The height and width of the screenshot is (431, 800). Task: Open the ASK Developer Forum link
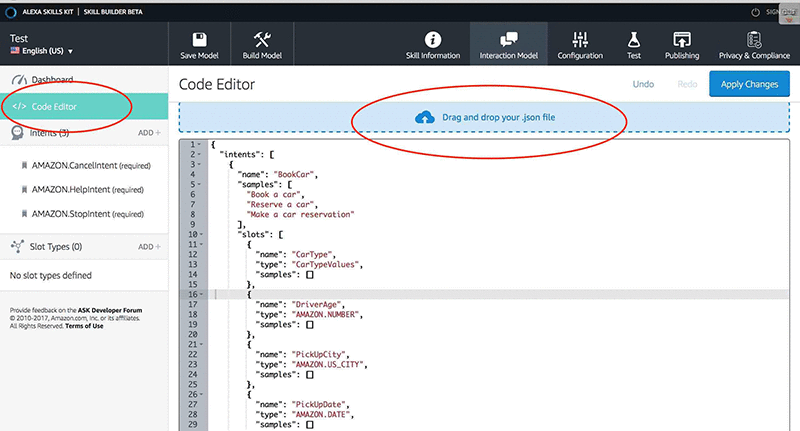pos(110,310)
